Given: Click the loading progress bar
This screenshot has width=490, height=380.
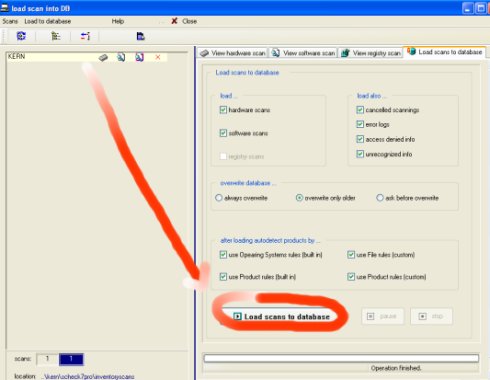Looking at the screenshot, I should click(341, 358).
